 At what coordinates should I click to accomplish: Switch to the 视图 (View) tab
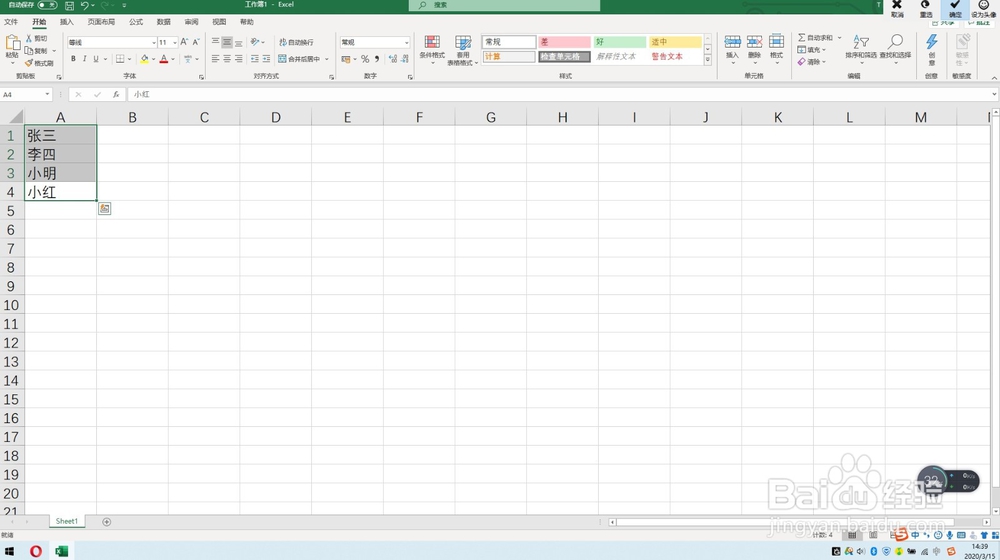(219, 22)
